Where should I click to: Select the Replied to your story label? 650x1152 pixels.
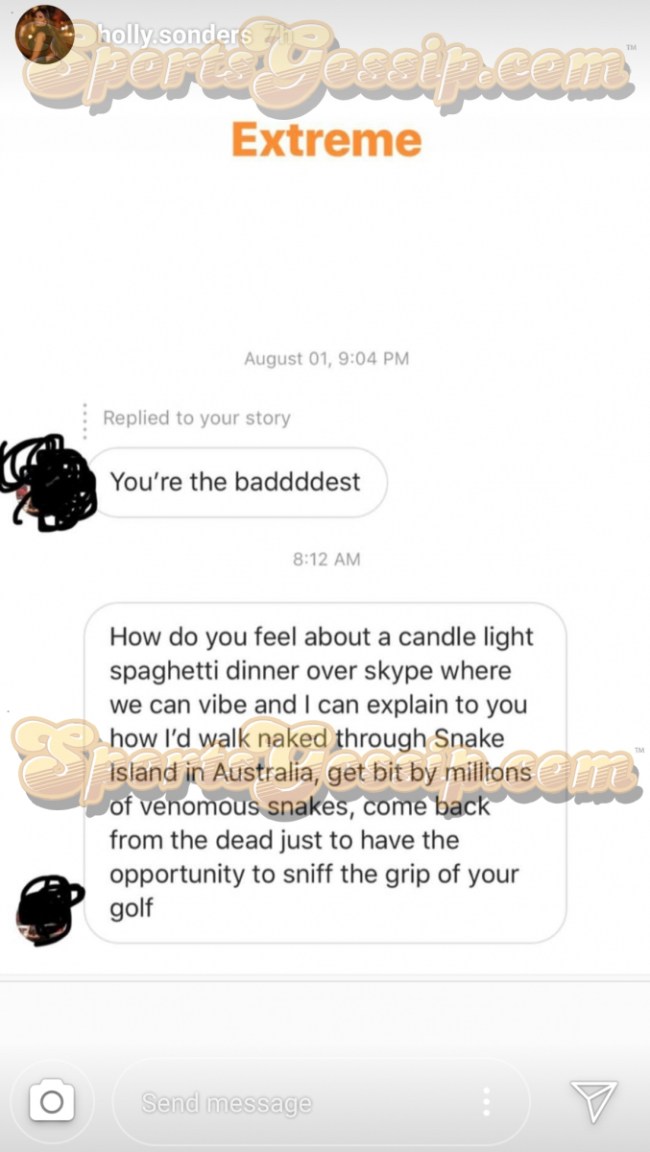point(196,418)
